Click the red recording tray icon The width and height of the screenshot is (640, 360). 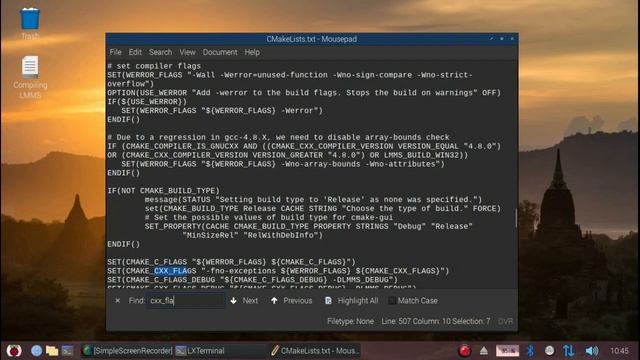(x=464, y=351)
